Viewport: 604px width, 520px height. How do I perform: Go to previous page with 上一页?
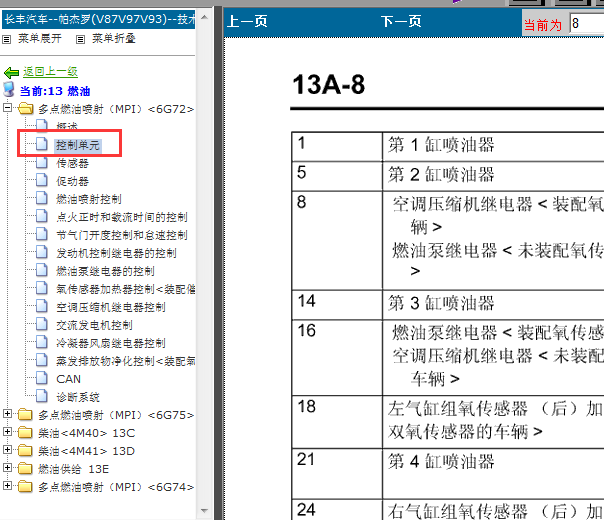247,21
